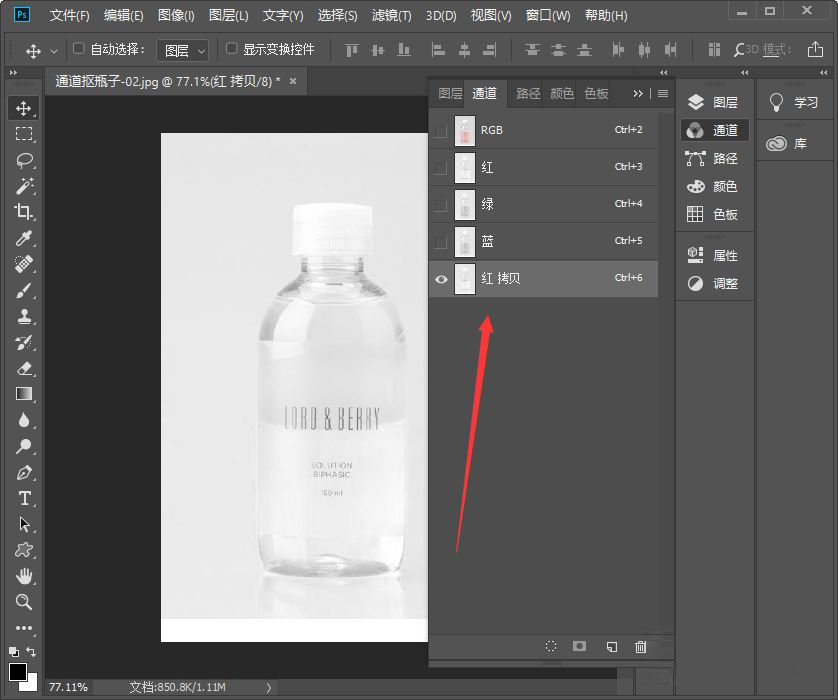Image resolution: width=838 pixels, height=700 pixels.
Task: Hide the 红 拷贝 channel visibility eye
Action: [x=441, y=279]
